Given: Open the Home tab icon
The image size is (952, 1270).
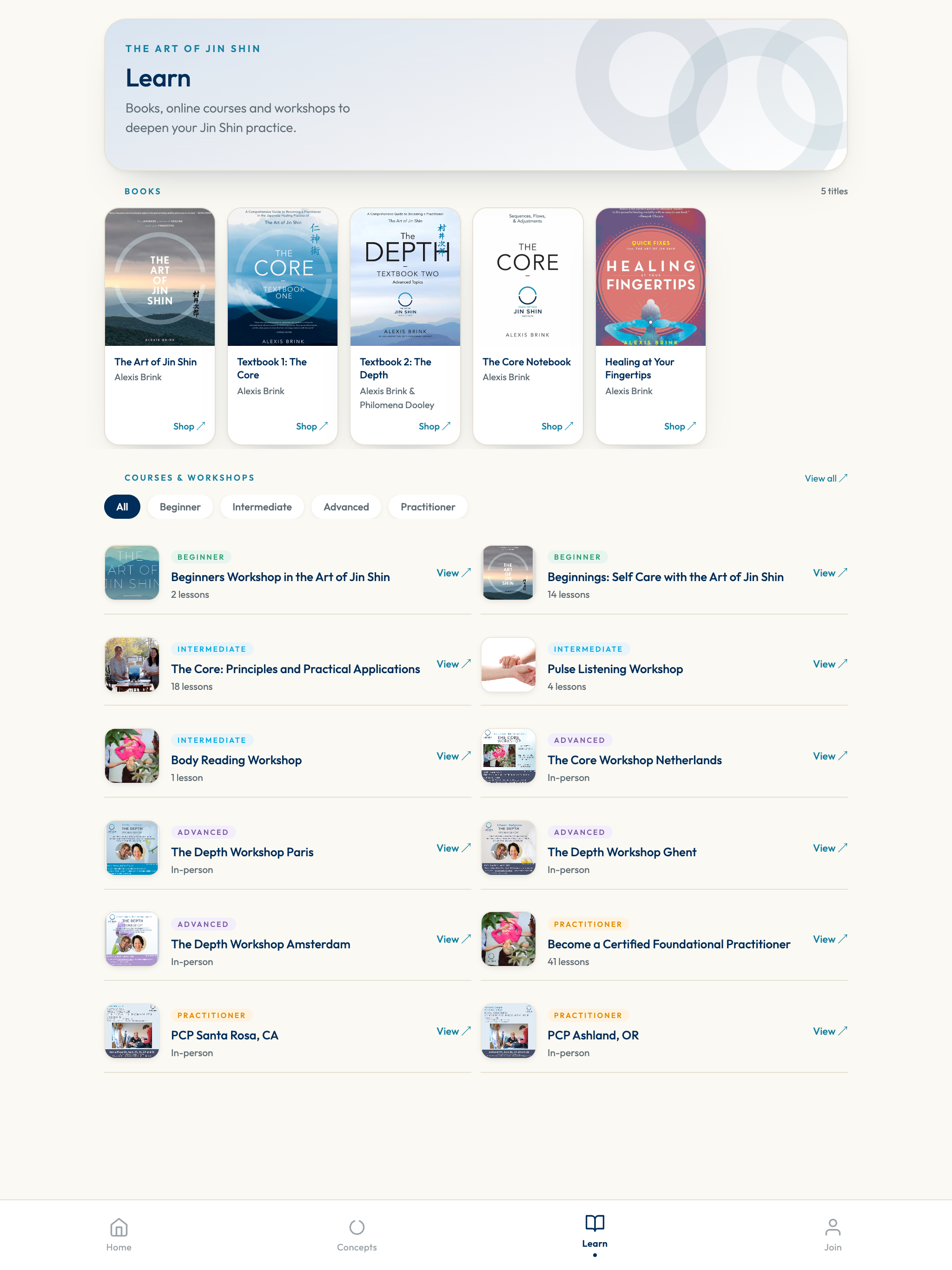Looking at the screenshot, I should pyautogui.click(x=119, y=1228).
